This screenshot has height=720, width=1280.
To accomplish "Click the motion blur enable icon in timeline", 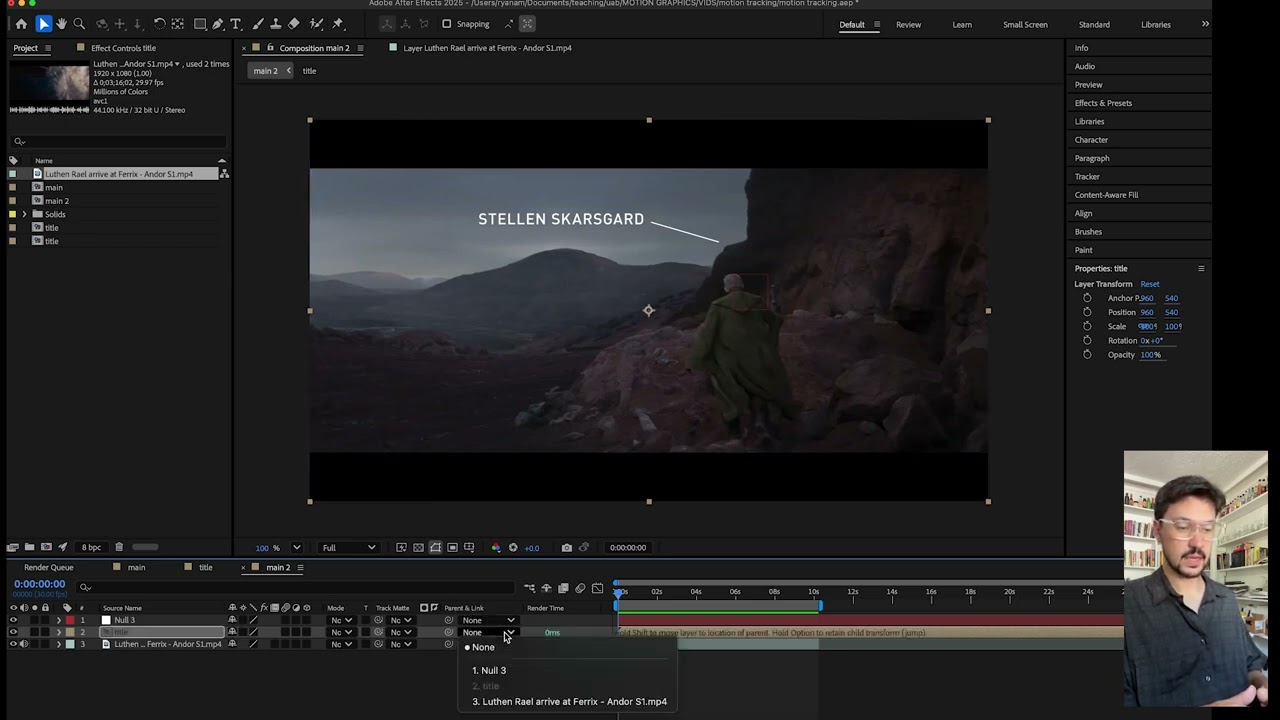I will tap(580, 588).
